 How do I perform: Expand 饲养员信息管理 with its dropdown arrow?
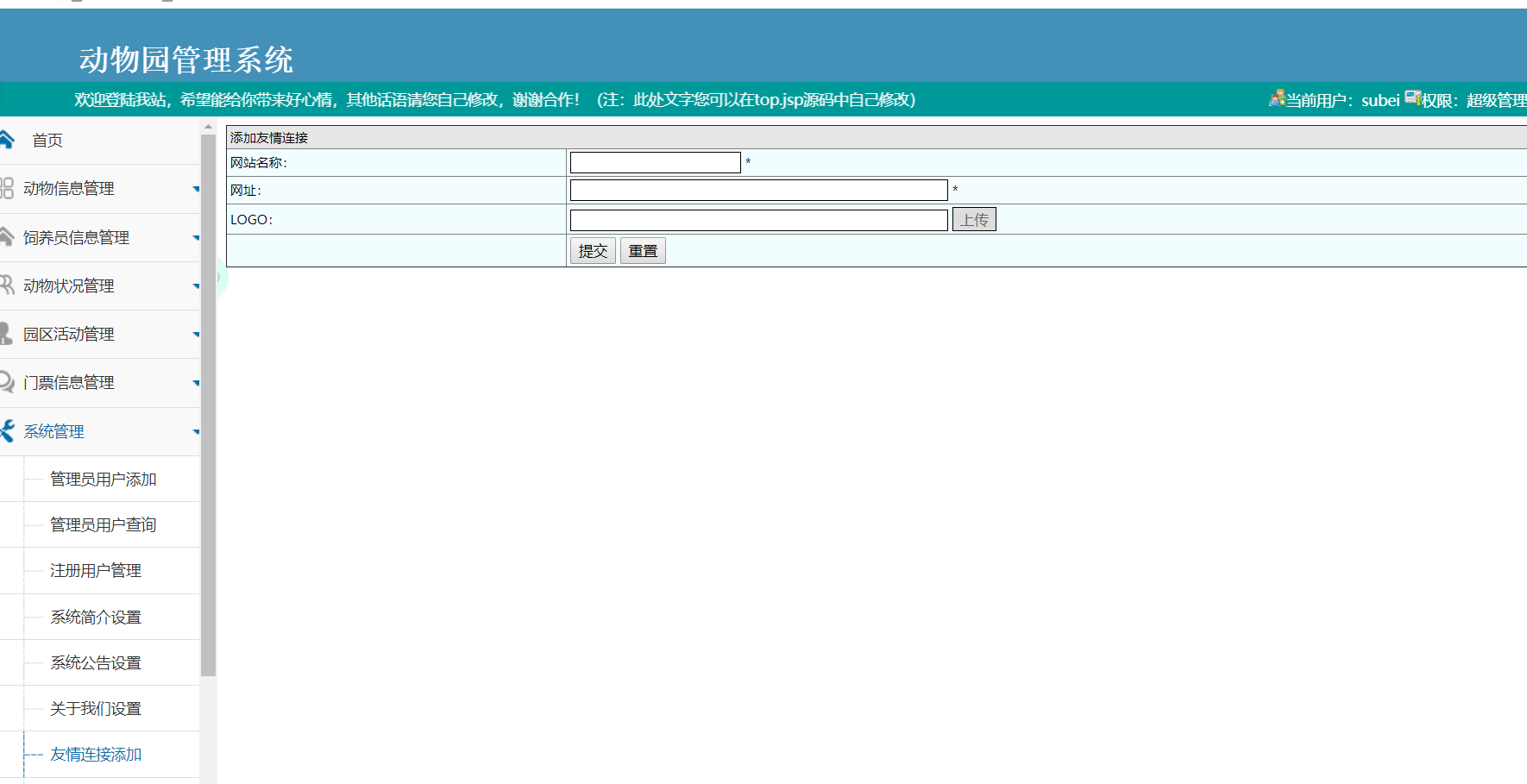coord(196,238)
